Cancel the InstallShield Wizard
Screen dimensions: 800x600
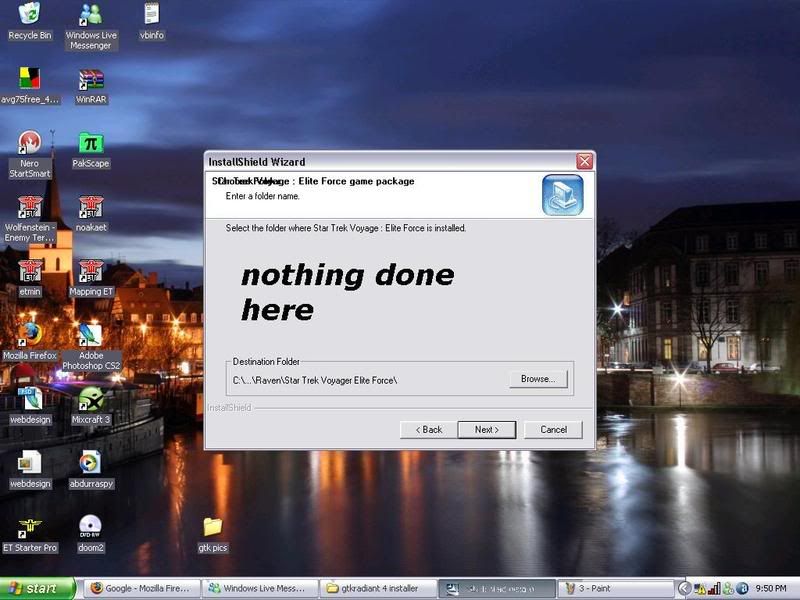point(553,429)
